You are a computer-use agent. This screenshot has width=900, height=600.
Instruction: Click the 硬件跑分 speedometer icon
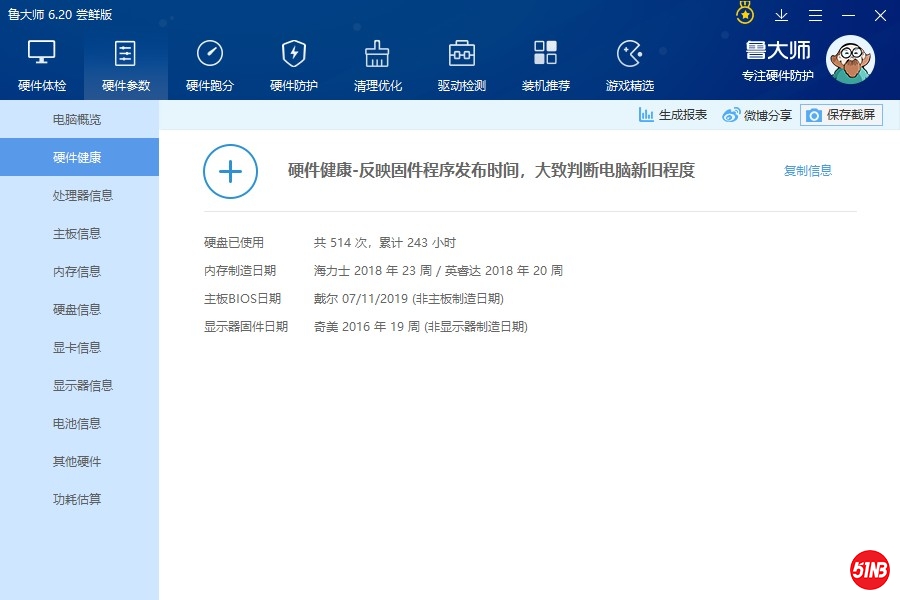(x=210, y=53)
